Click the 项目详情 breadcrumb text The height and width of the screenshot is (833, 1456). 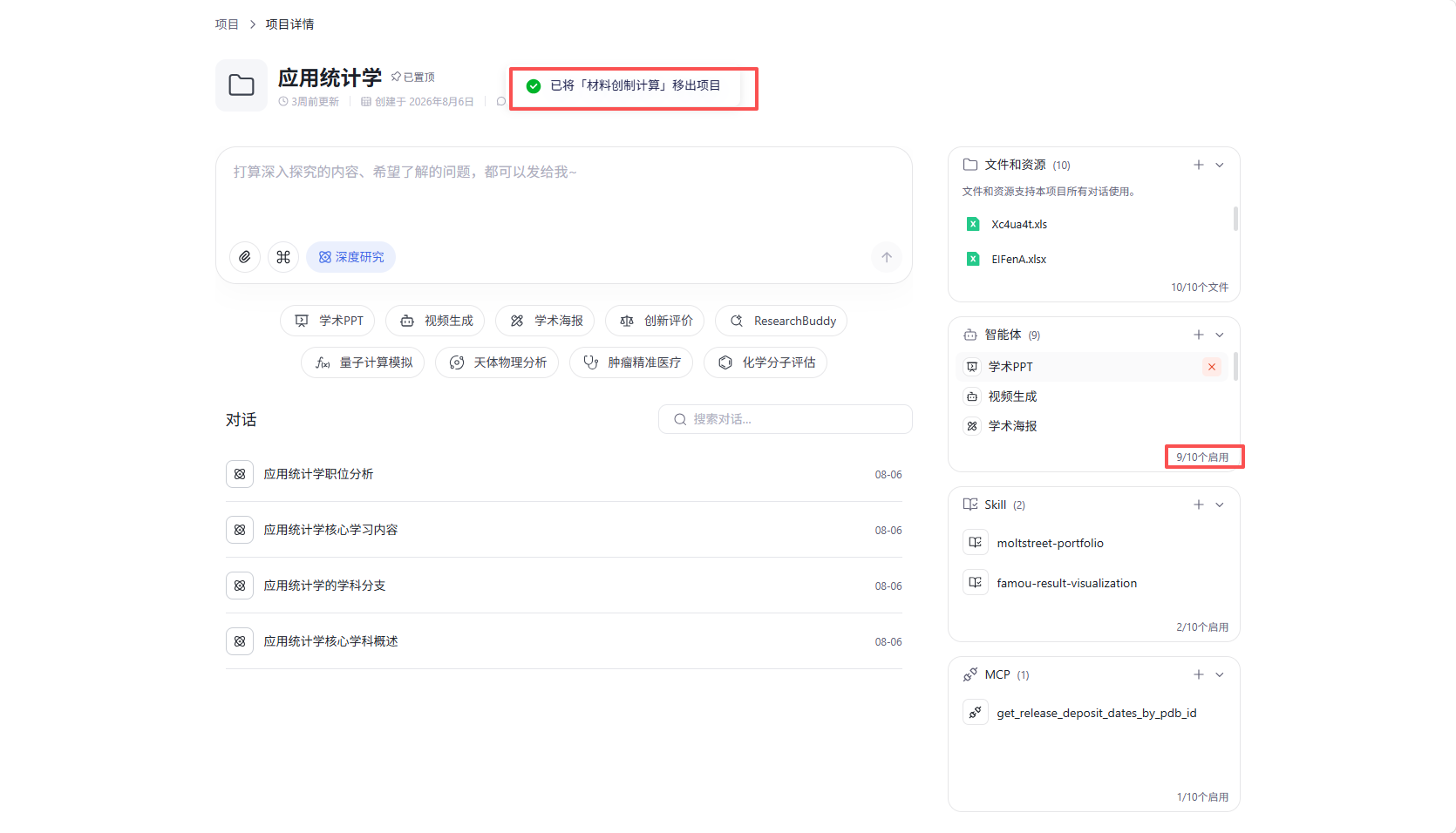tap(290, 24)
